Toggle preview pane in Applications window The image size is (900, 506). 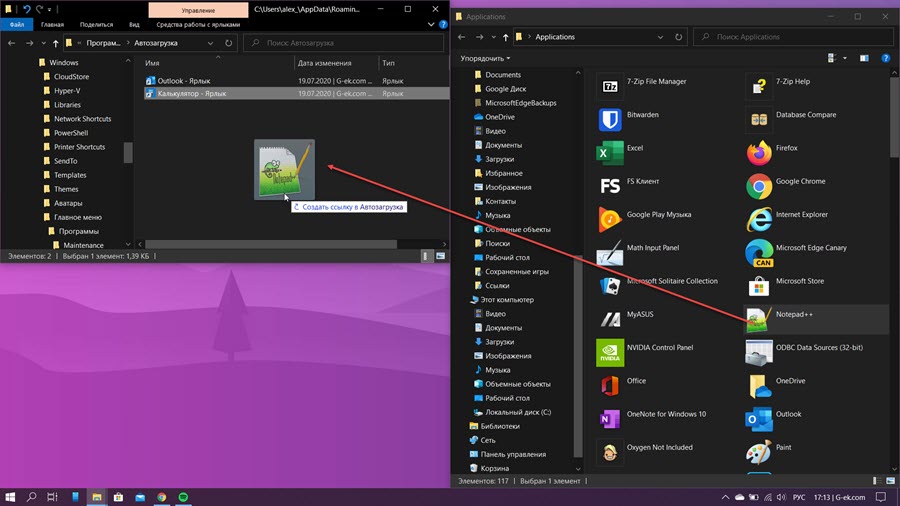point(864,58)
